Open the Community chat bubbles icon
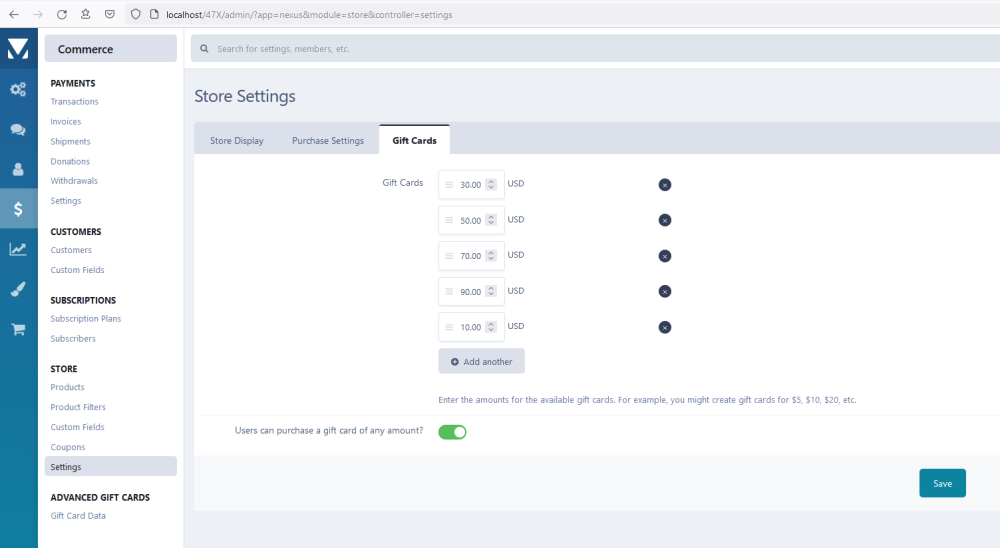 pyautogui.click(x=18, y=130)
